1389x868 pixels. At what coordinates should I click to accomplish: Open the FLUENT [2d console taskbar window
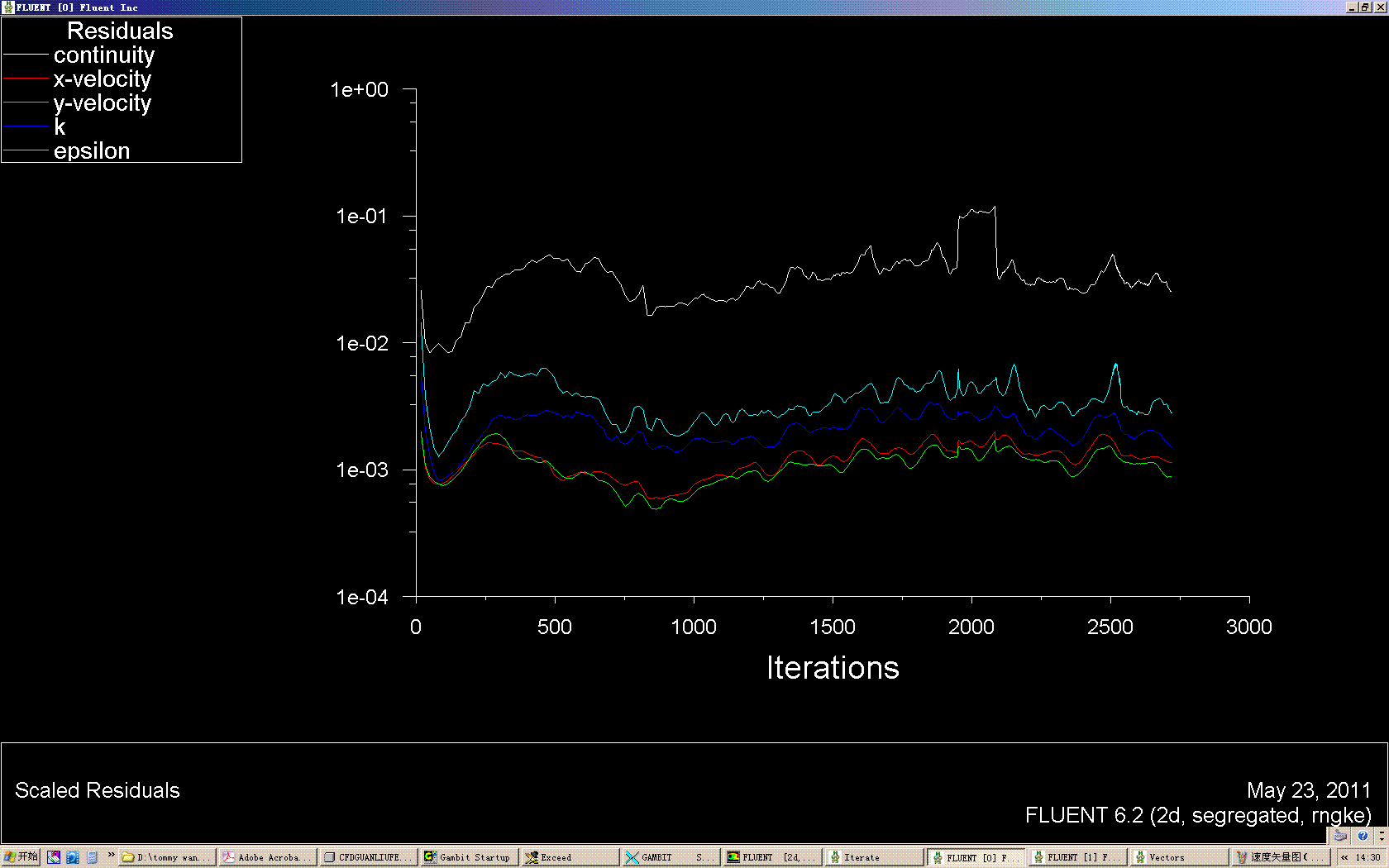pyautogui.click(x=771, y=857)
